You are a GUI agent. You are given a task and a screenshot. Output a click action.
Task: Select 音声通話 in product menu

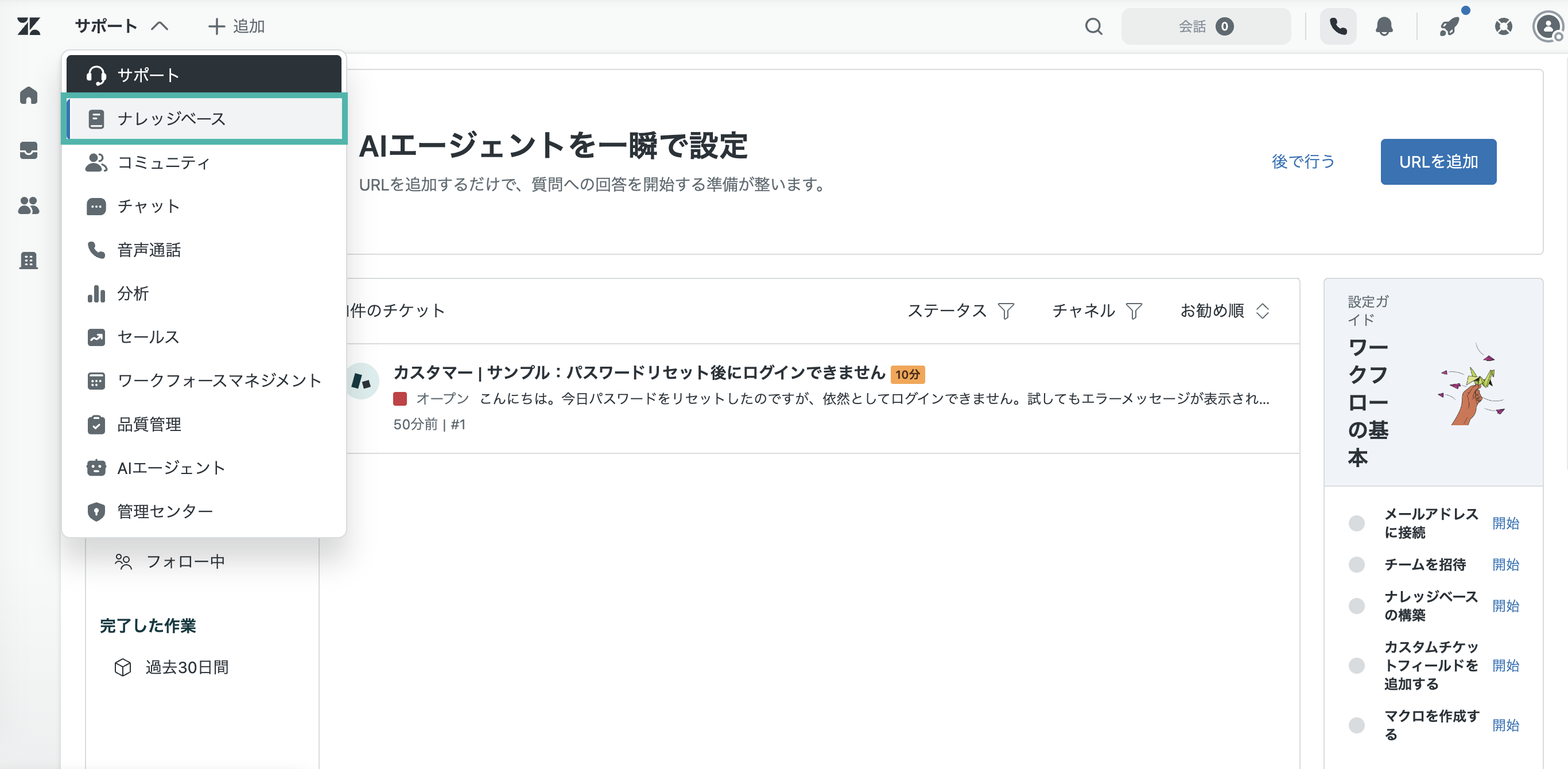point(204,250)
